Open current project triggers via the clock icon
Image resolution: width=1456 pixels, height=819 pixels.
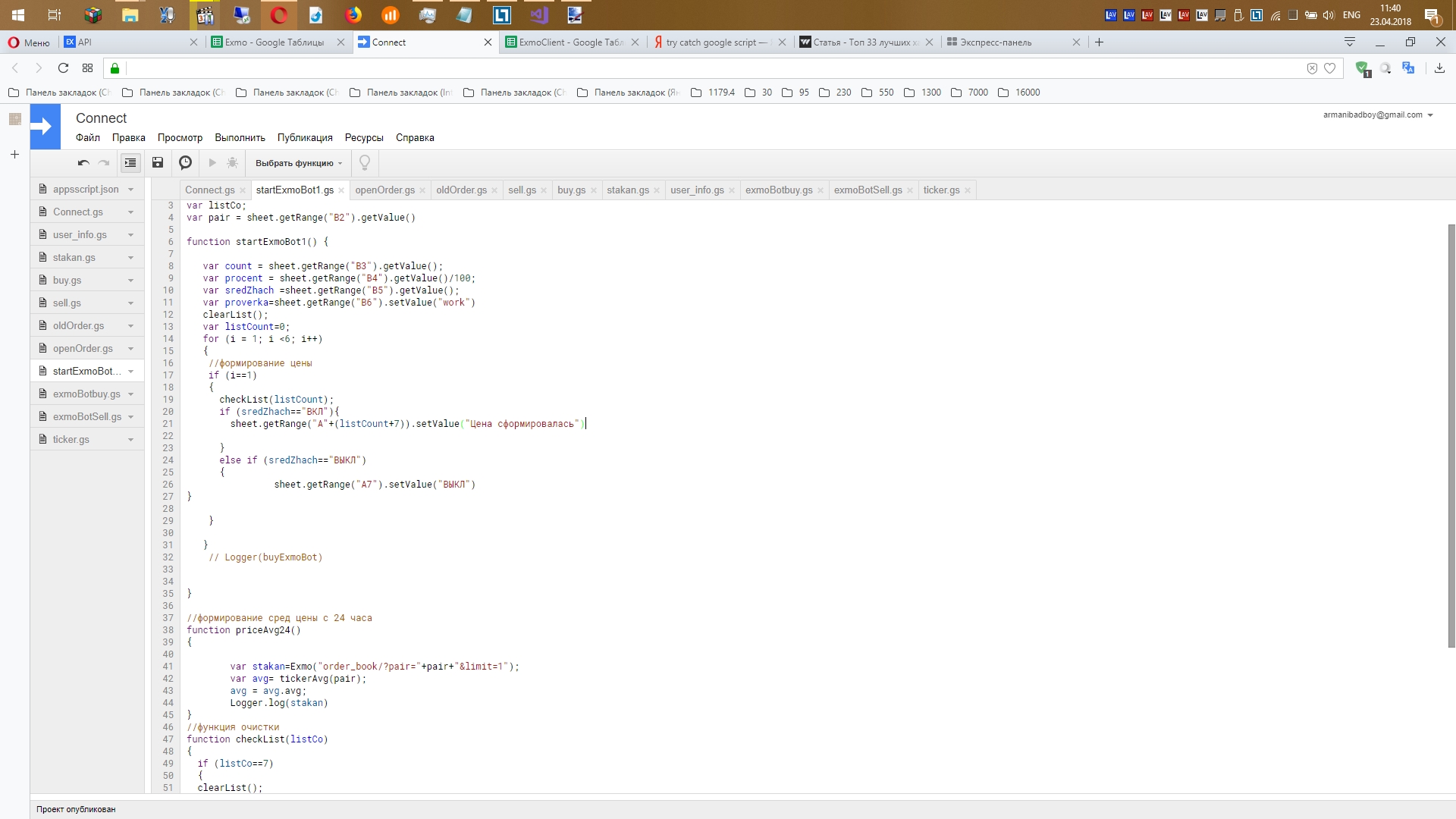pos(185,163)
